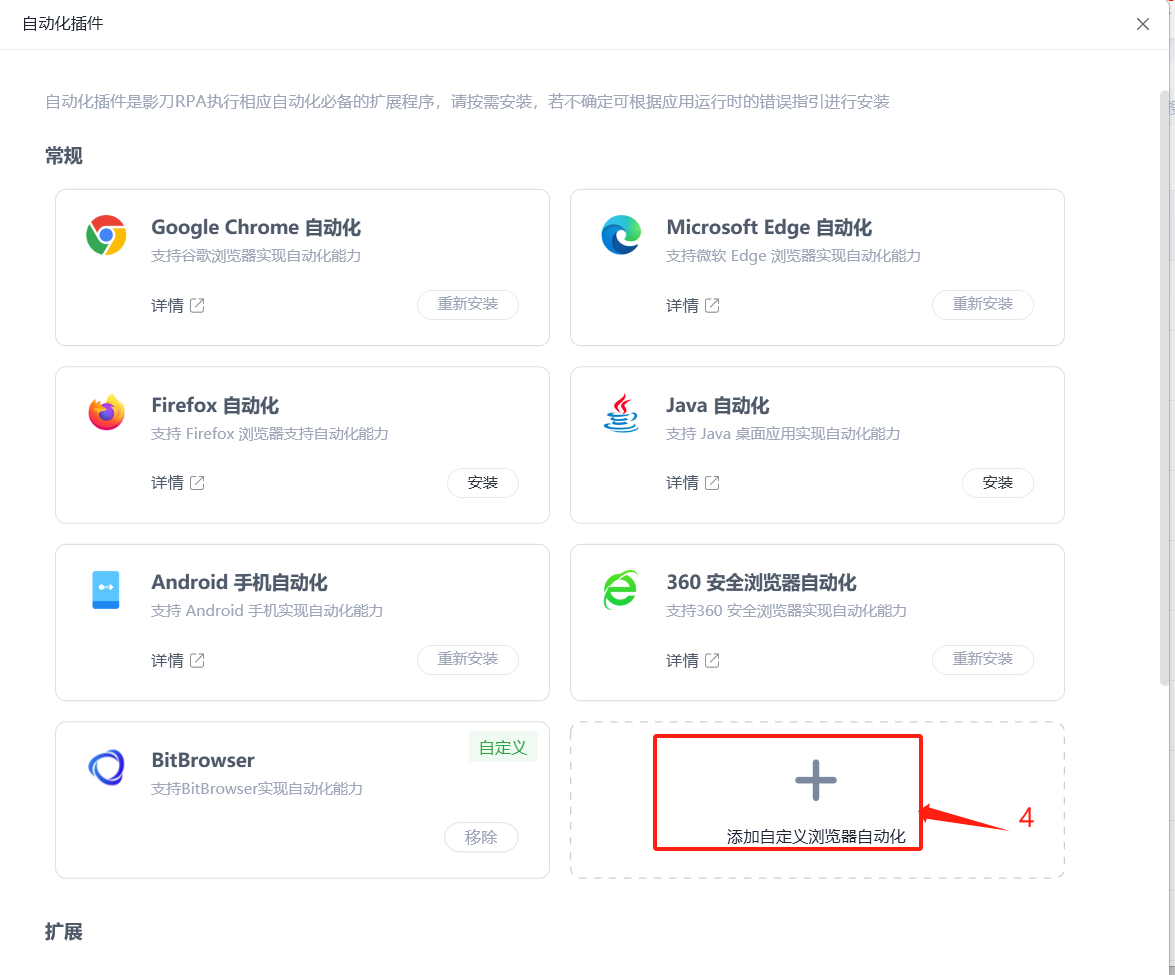The width and height of the screenshot is (1175, 975).
Task: Click the Microsoft Edge browser icon
Action: click(622, 235)
